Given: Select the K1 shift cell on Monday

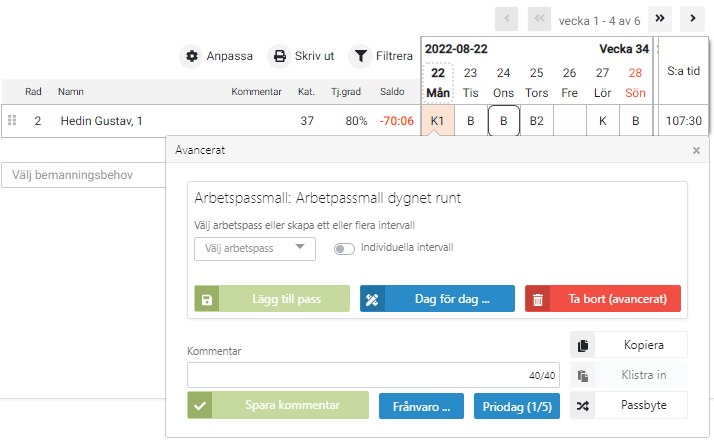Looking at the screenshot, I should click(x=438, y=121).
